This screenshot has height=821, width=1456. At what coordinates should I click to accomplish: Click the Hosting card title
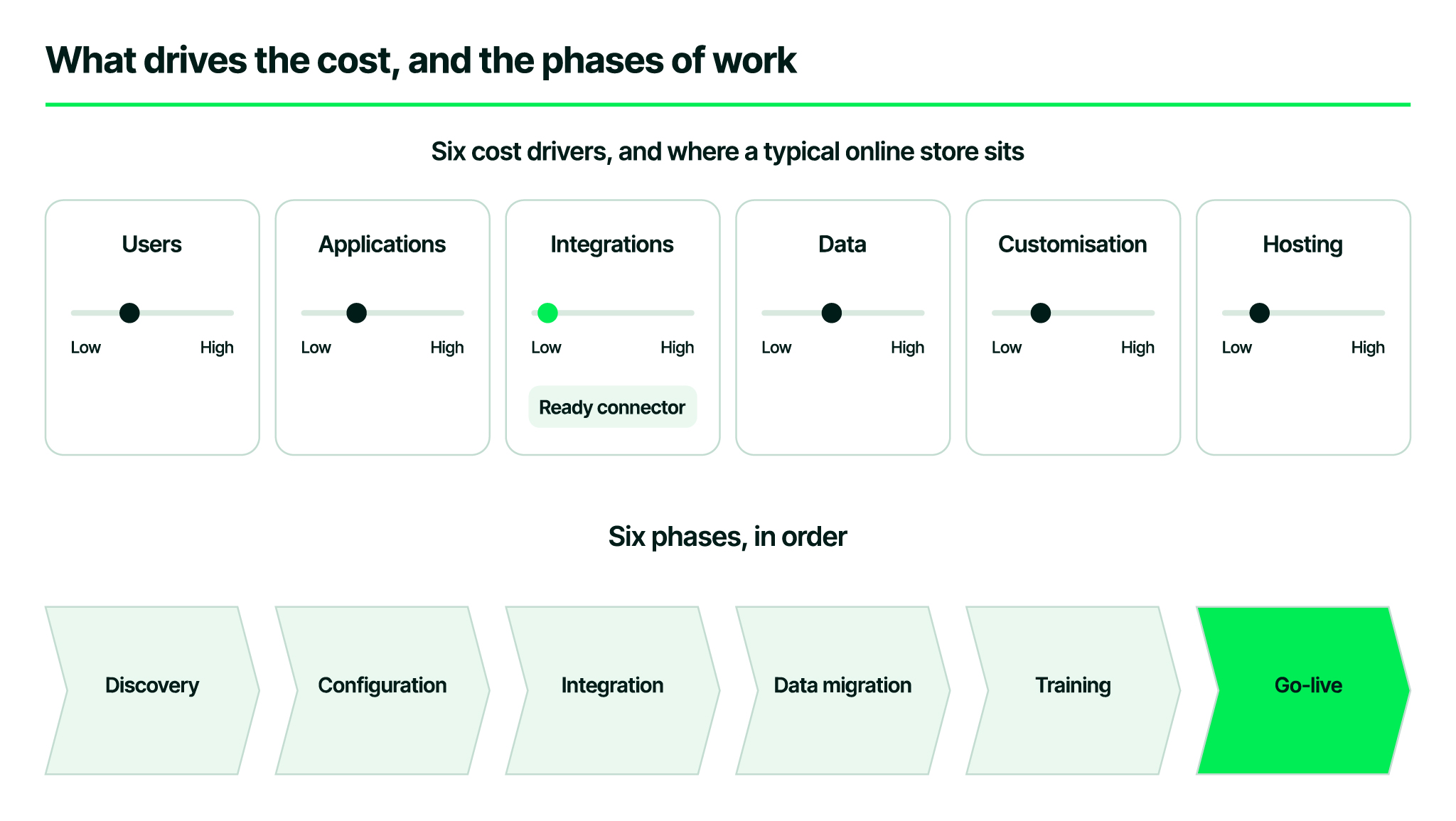tap(1303, 245)
